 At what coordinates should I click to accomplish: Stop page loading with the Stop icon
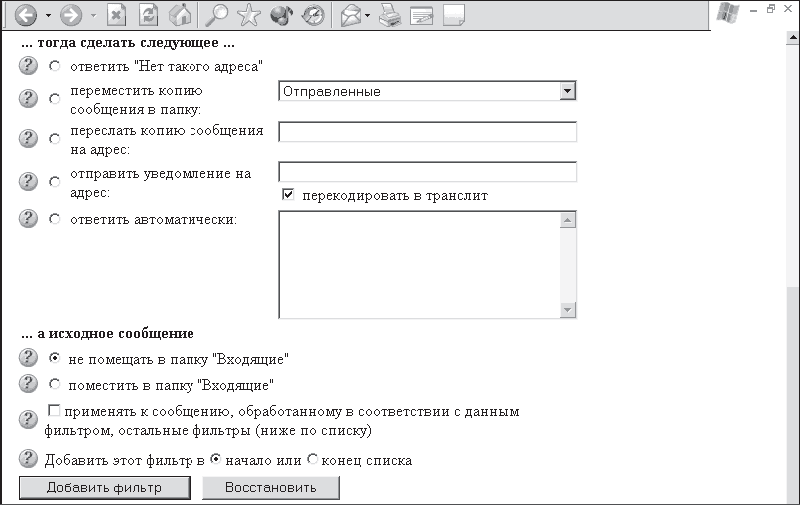point(116,15)
